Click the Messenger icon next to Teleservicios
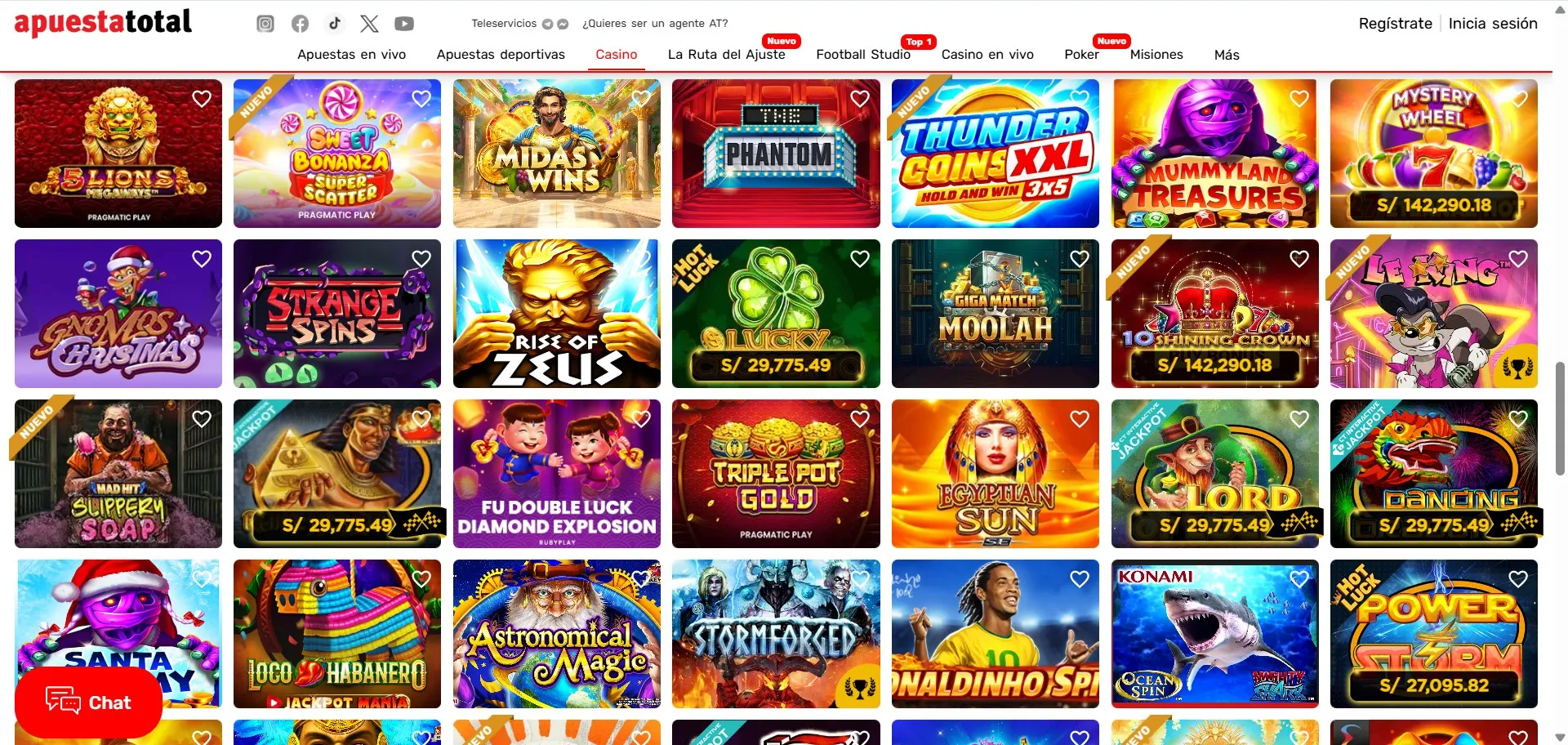Screen dimensions: 1568x745 [x=563, y=24]
